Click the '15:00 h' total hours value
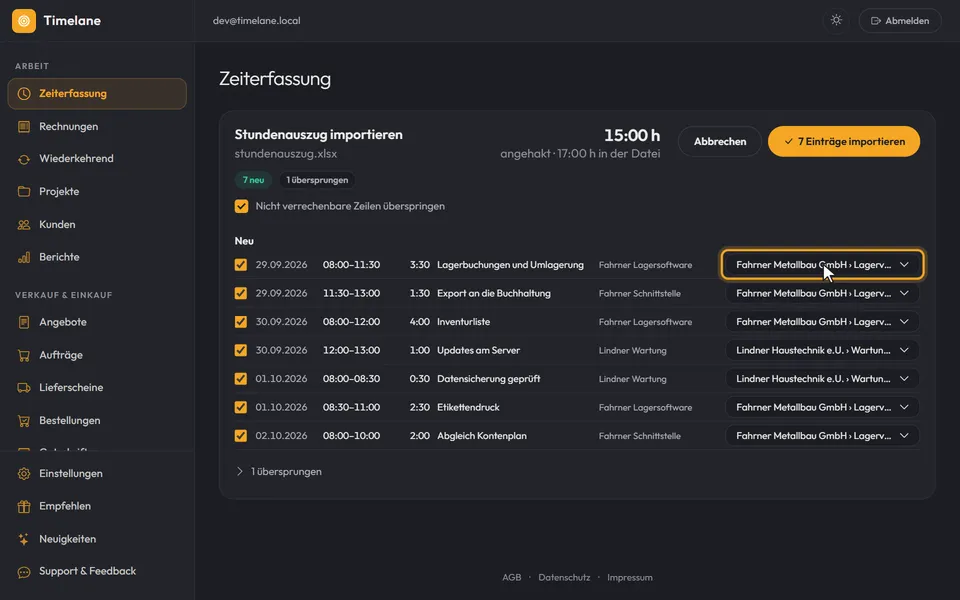The image size is (960, 600). 632,135
